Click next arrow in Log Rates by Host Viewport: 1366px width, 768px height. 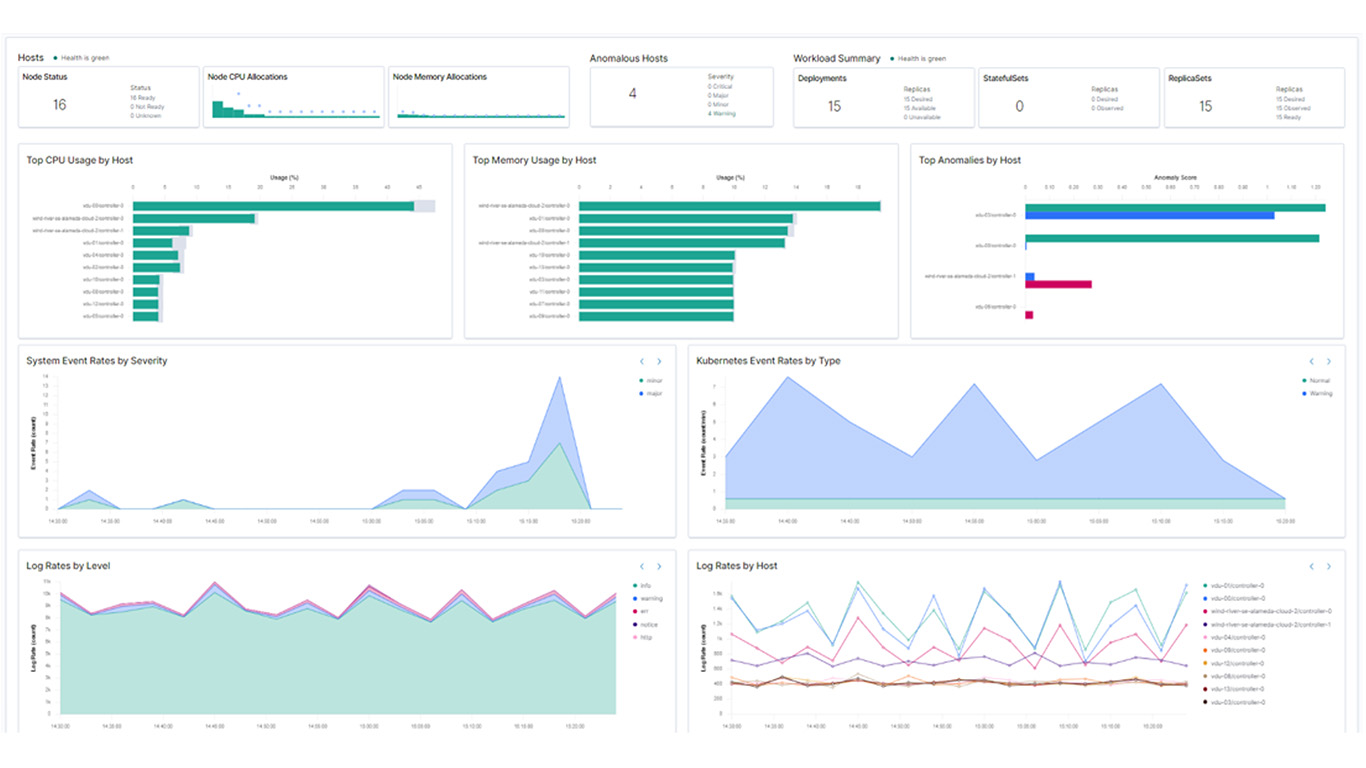point(1329,567)
